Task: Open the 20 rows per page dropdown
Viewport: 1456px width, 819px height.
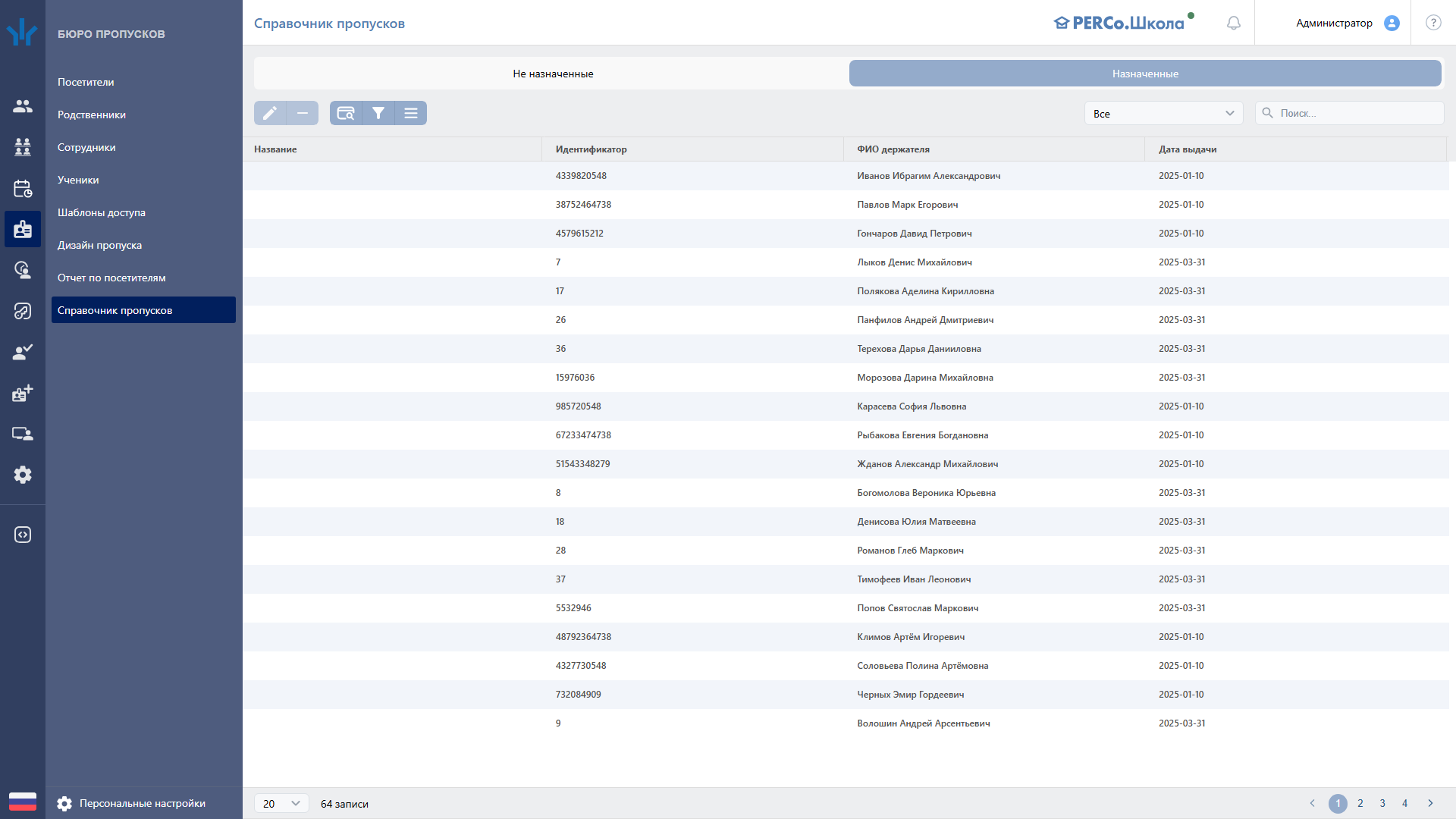Action: 281,803
